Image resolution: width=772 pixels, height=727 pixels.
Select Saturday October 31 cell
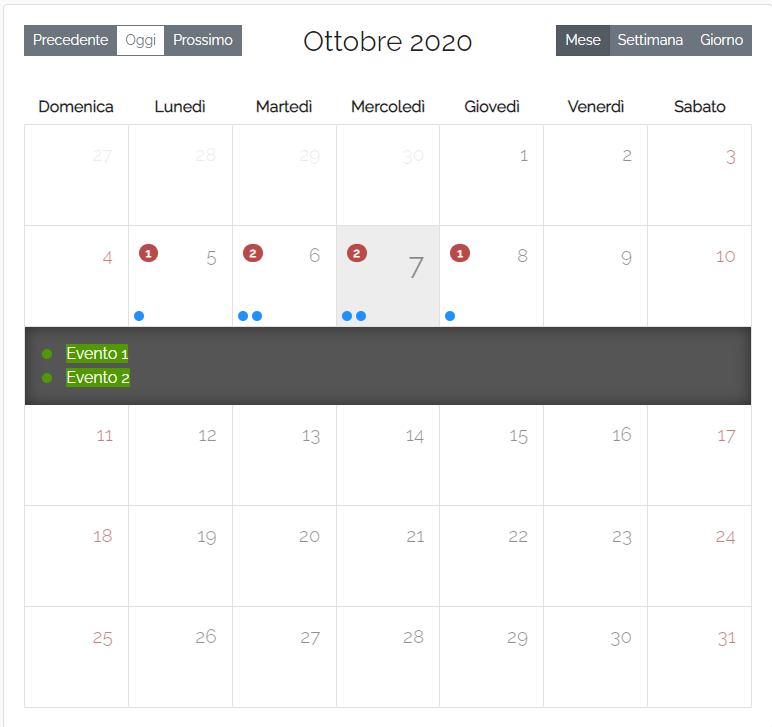point(699,656)
